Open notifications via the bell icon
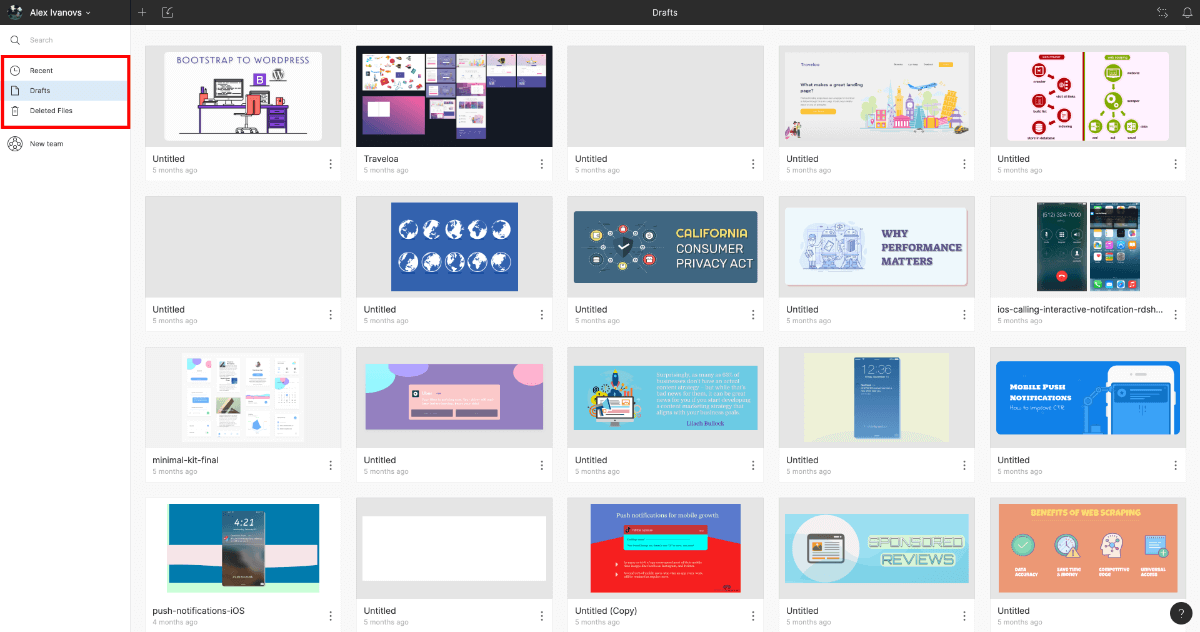Image resolution: width=1200 pixels, height=632 pixels. click(x=1184, y=12)
